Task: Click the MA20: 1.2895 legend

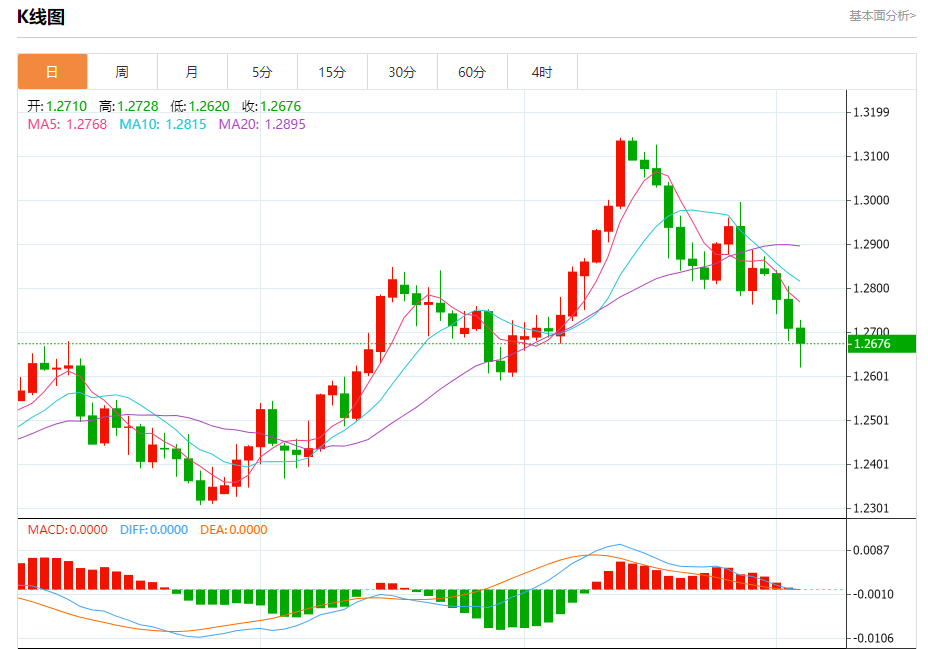Action: click(262, 124)
